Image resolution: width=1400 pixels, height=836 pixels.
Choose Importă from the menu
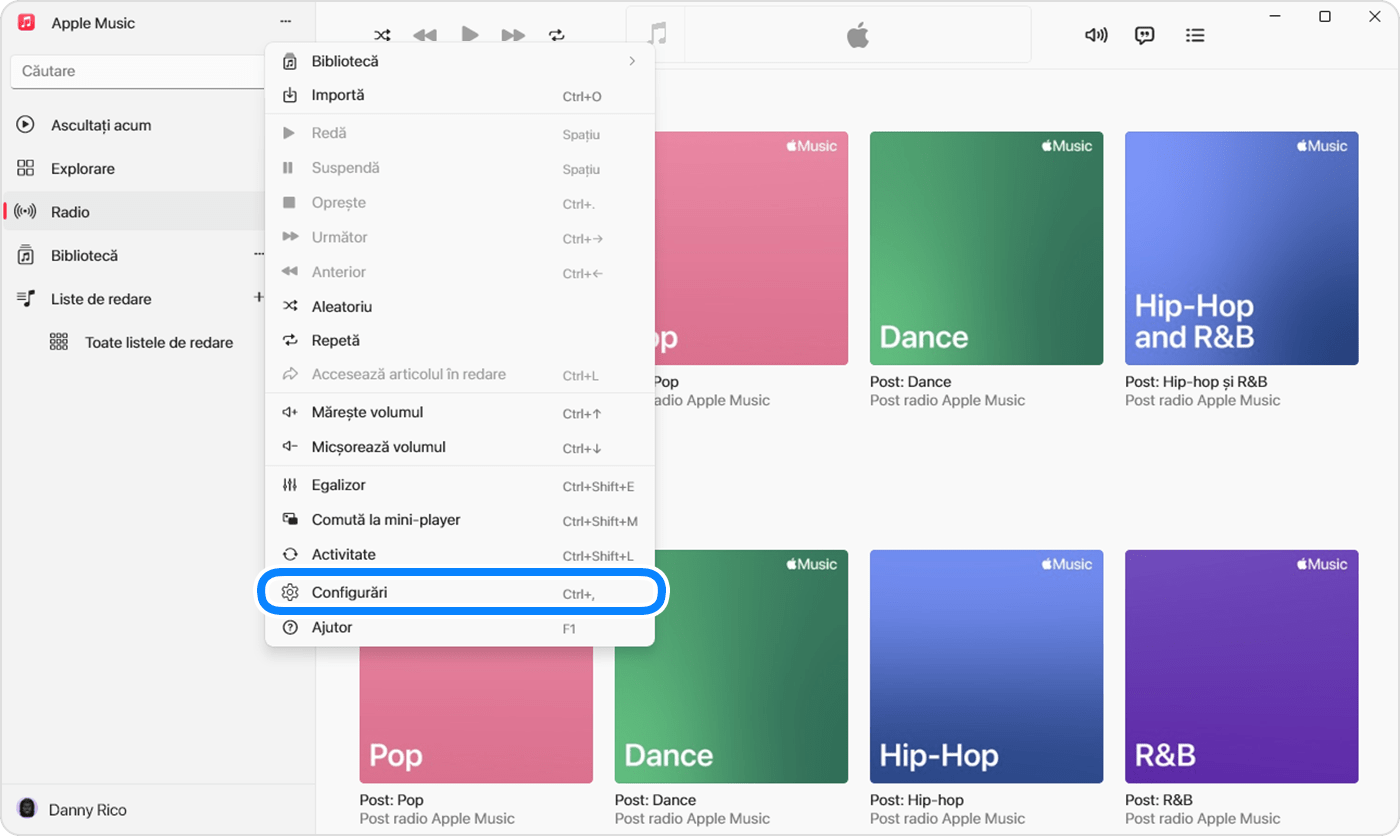tap(460, 95)
